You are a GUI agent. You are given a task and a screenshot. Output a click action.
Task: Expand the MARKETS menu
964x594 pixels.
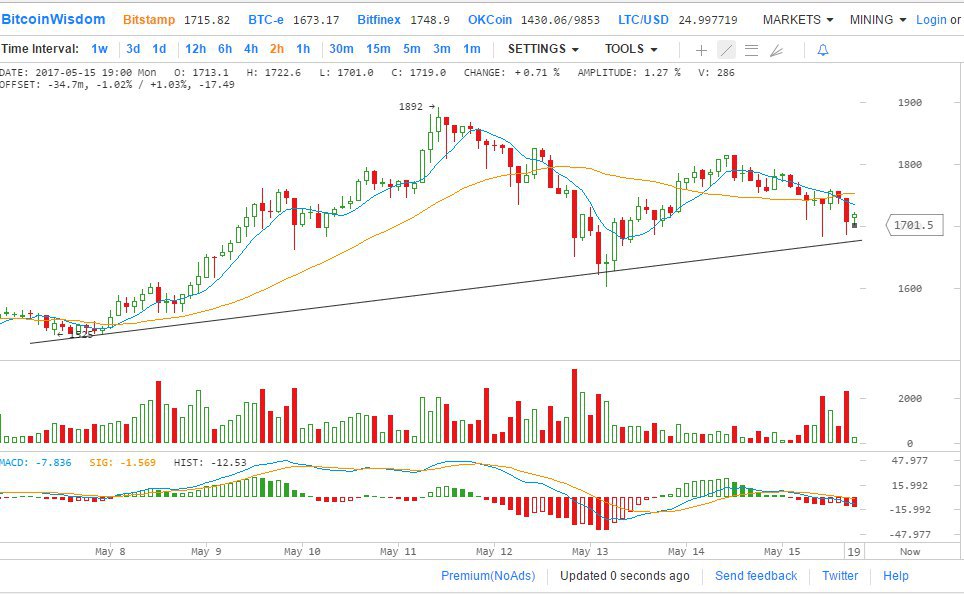click(798, 20)
